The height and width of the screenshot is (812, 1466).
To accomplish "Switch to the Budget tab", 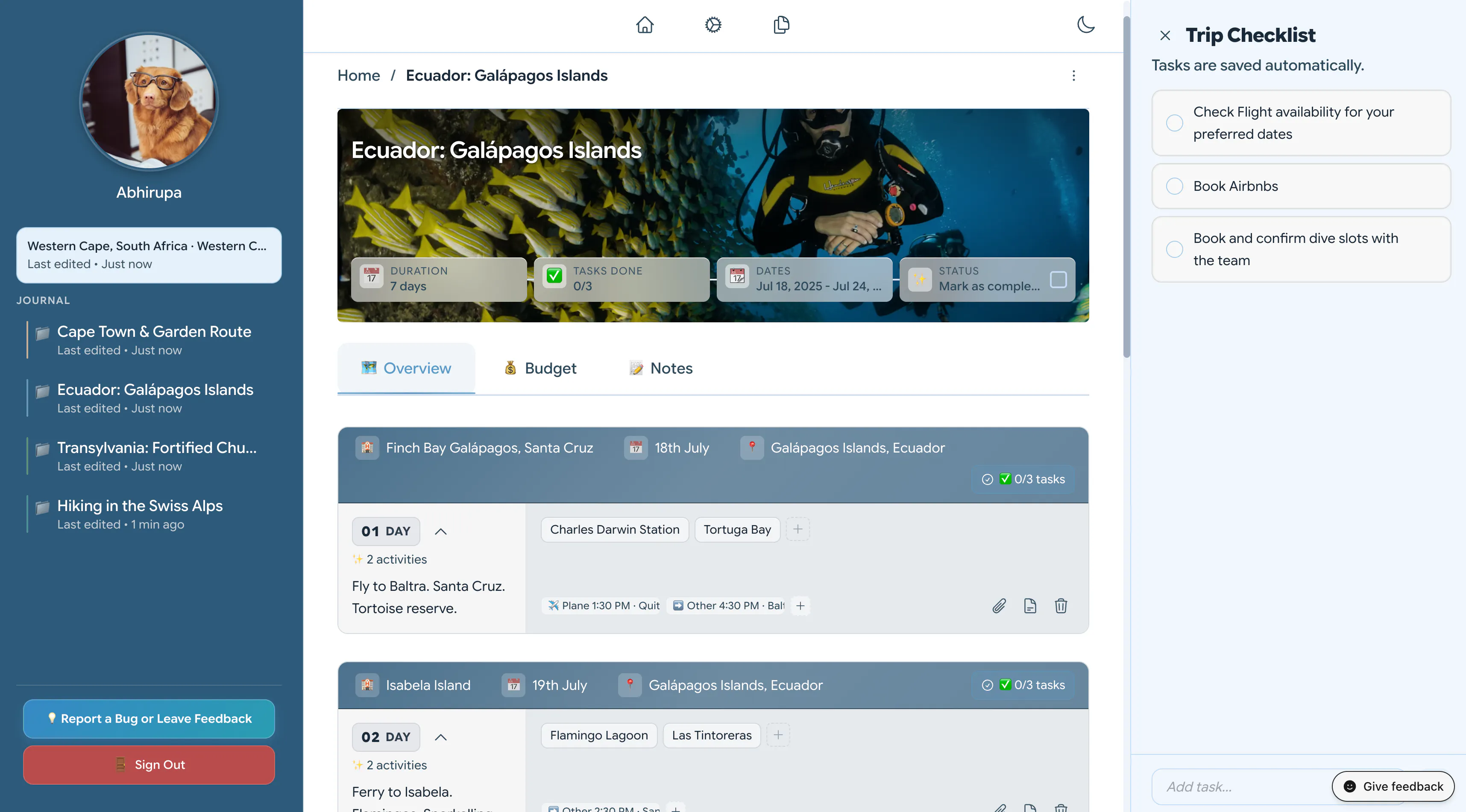I will point(540,368).
